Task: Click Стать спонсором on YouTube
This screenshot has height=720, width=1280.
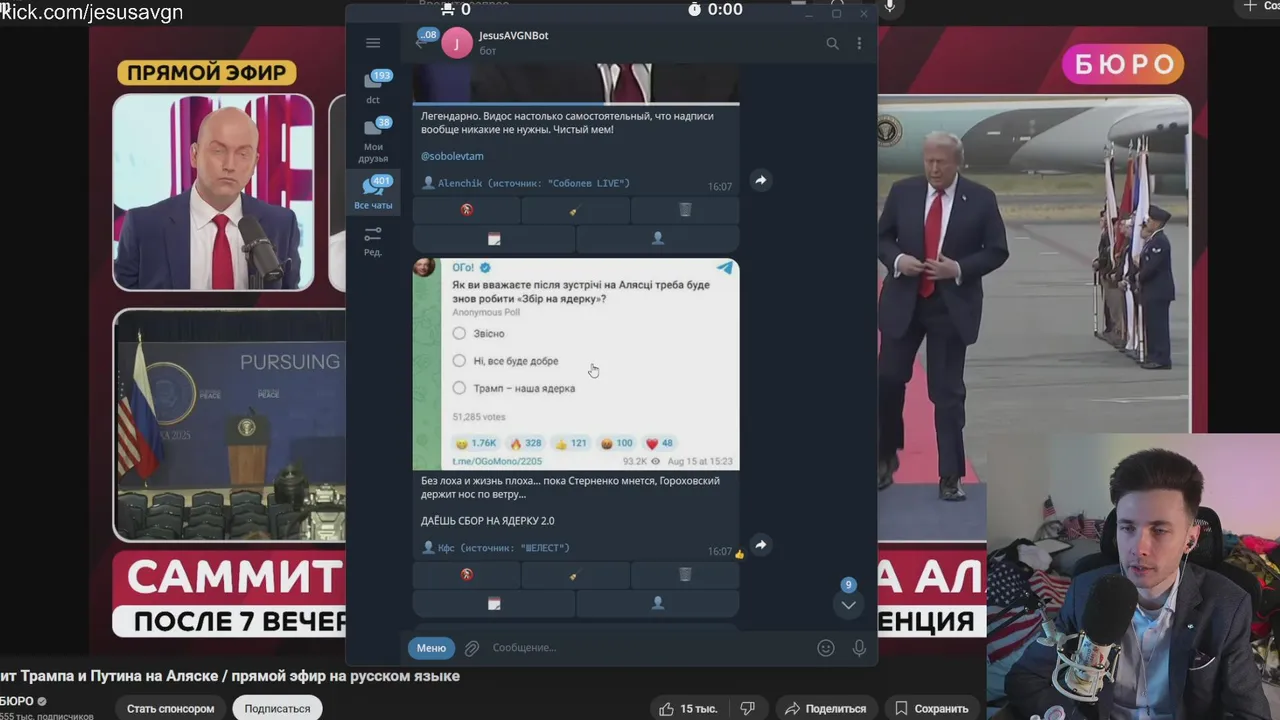Action: pyautogui.click(x=170, y=708)
